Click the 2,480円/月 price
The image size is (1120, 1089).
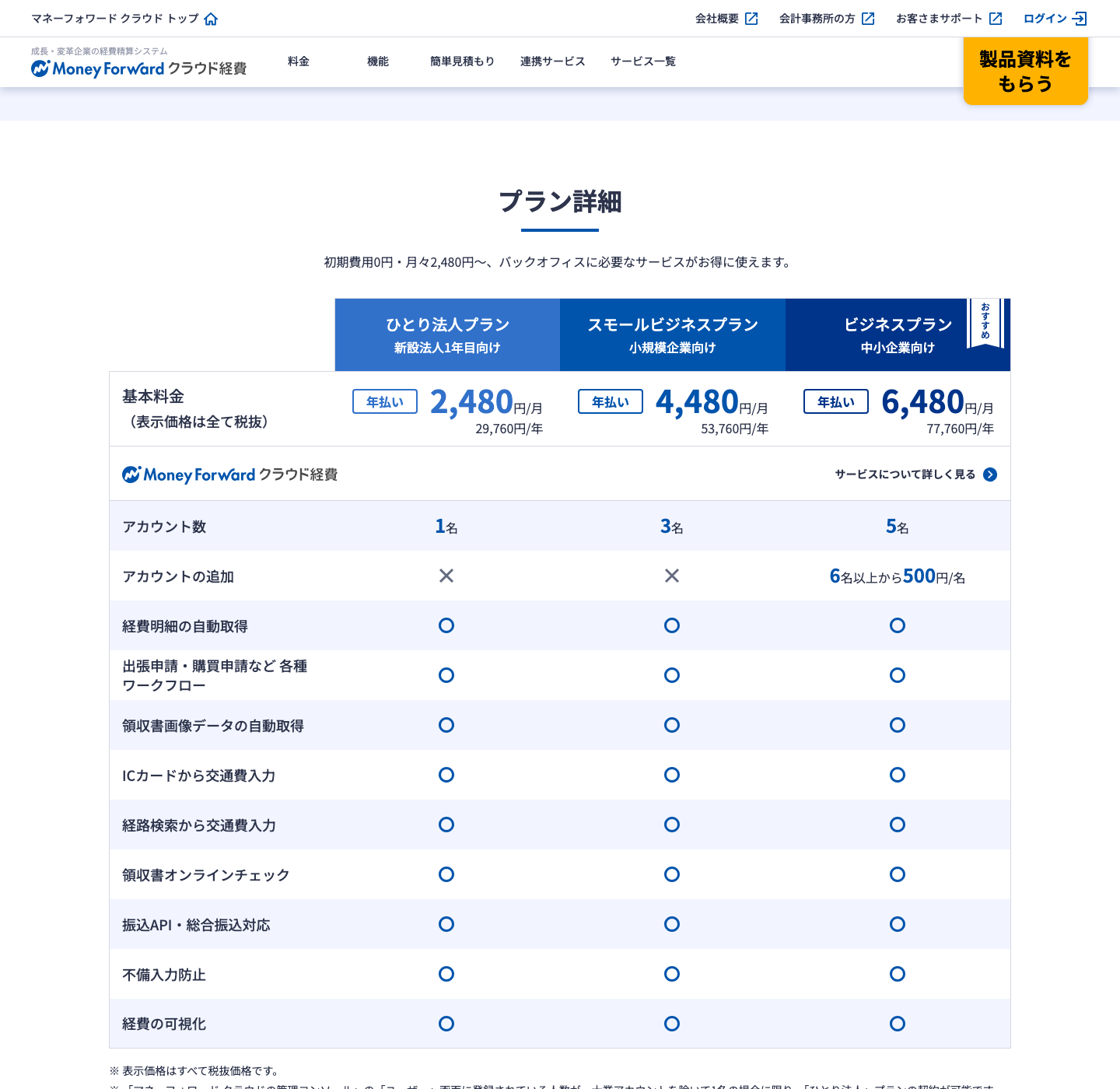[486, 402]
